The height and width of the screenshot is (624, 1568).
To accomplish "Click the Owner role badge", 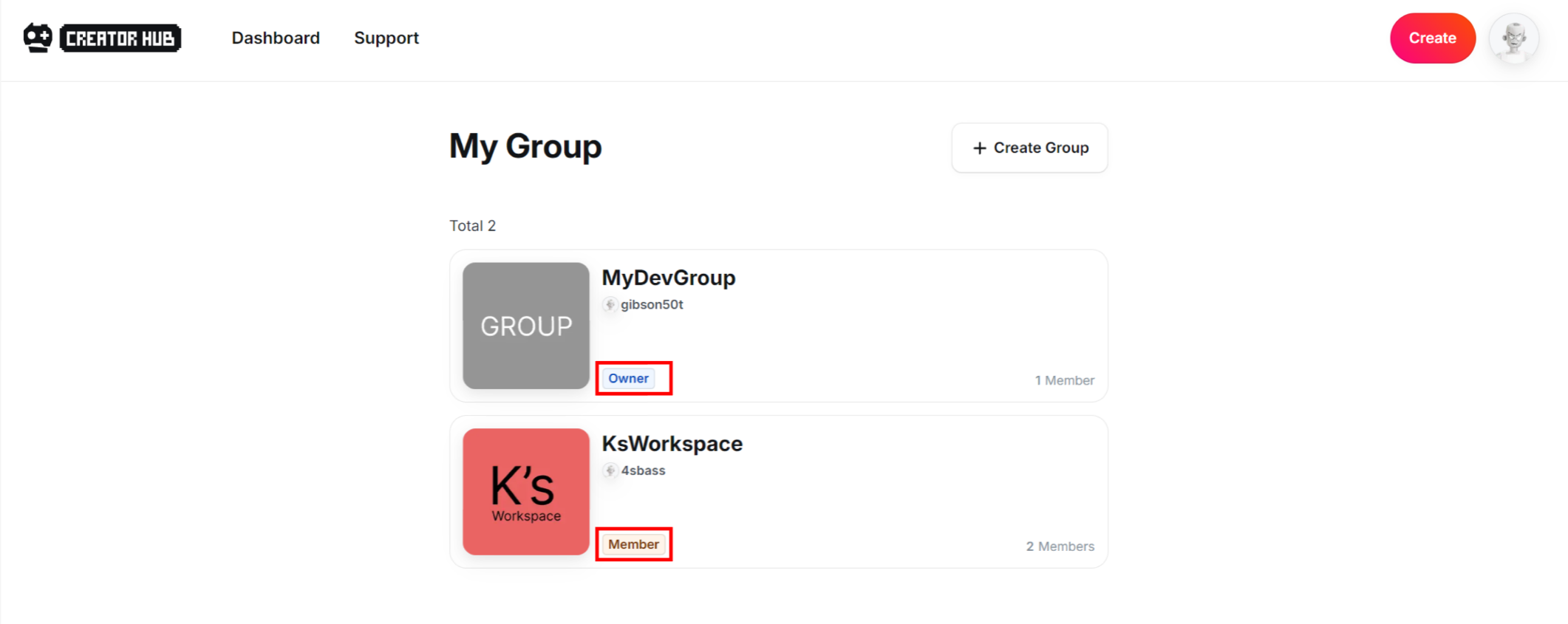I will click(x=628, y=379).
